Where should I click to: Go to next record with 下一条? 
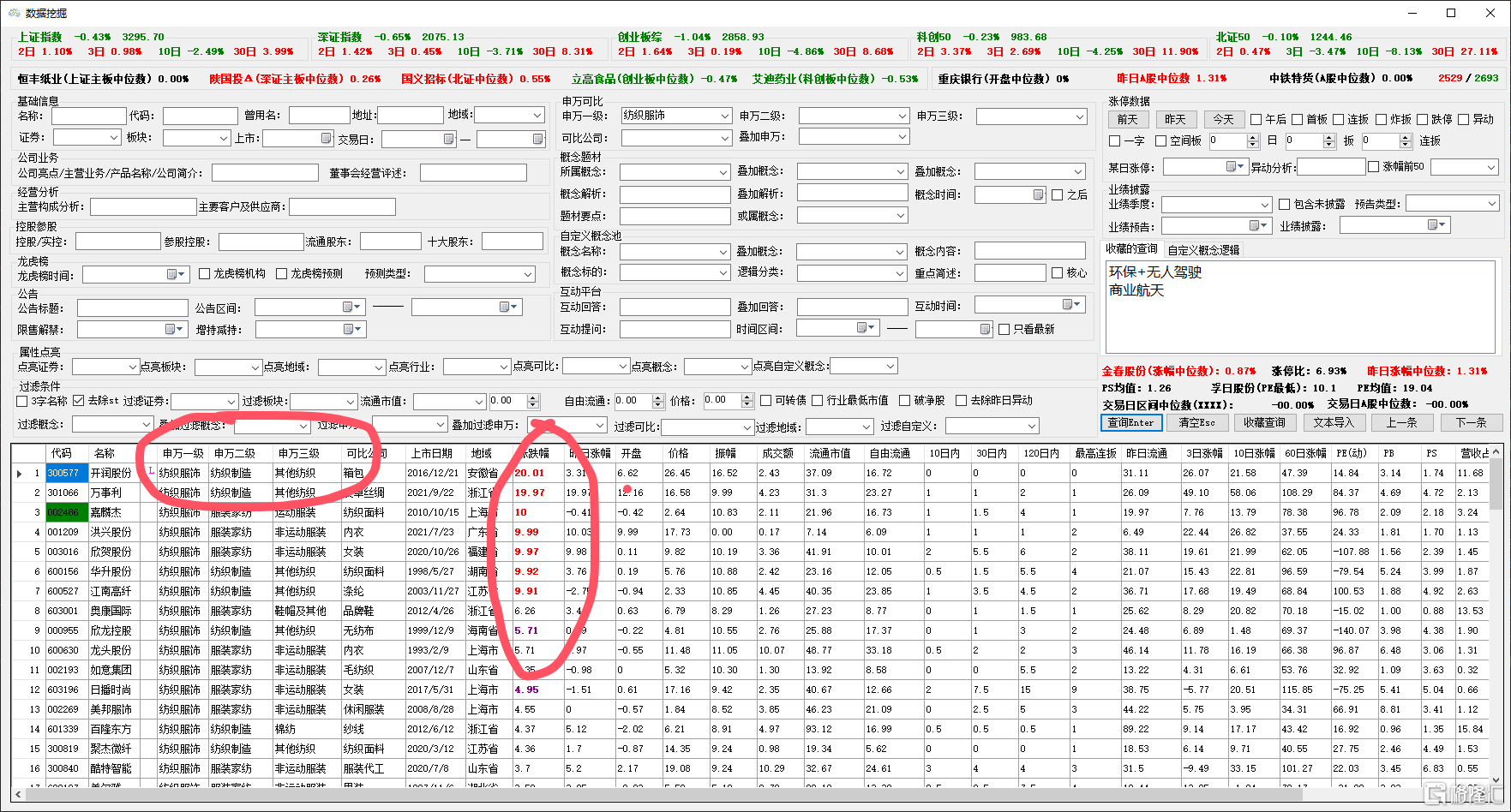(x=1470, y=422)
